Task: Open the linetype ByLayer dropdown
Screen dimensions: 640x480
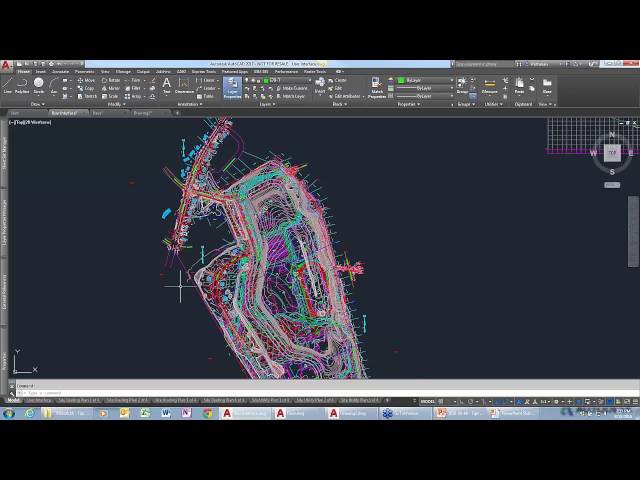Action: 425,96
